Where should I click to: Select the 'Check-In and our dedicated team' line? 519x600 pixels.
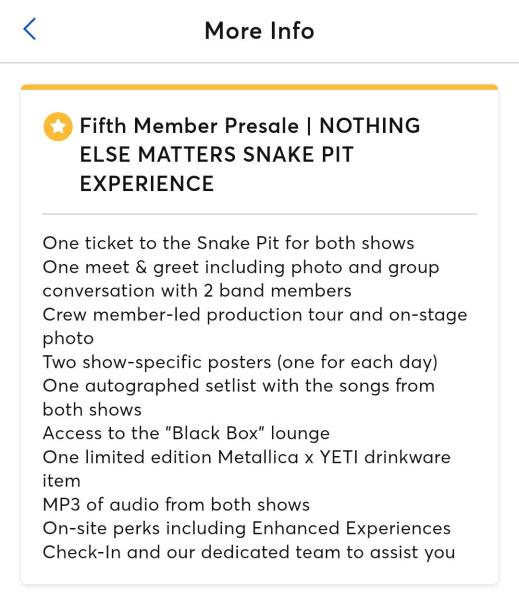tap(249, 552)
